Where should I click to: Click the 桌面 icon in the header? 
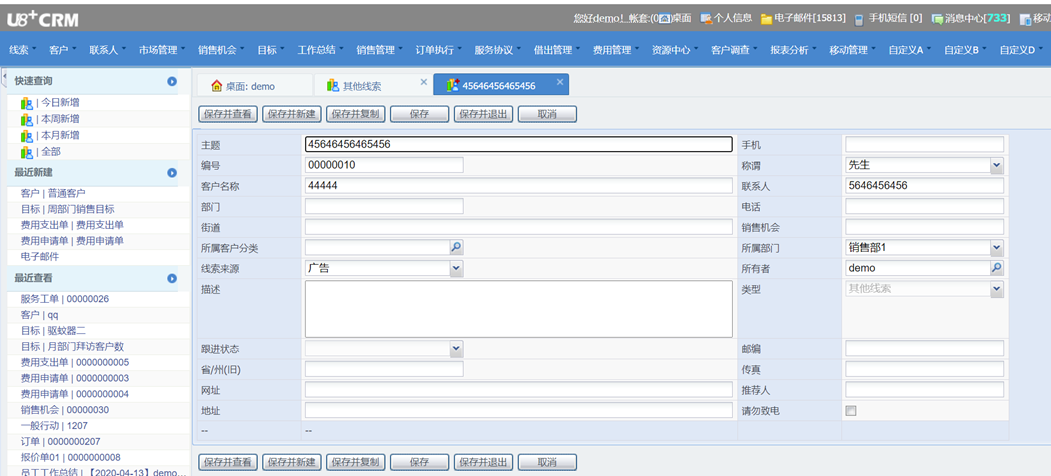(665, 18)
